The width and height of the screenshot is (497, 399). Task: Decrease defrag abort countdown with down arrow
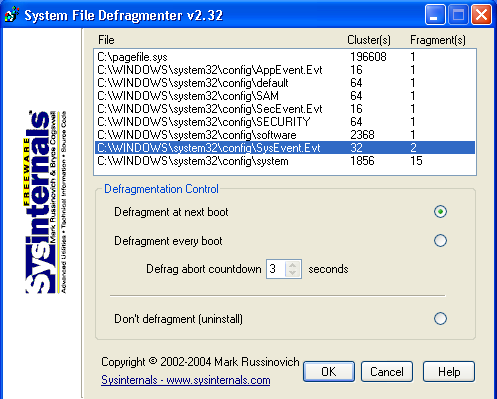tap(293, 273)
